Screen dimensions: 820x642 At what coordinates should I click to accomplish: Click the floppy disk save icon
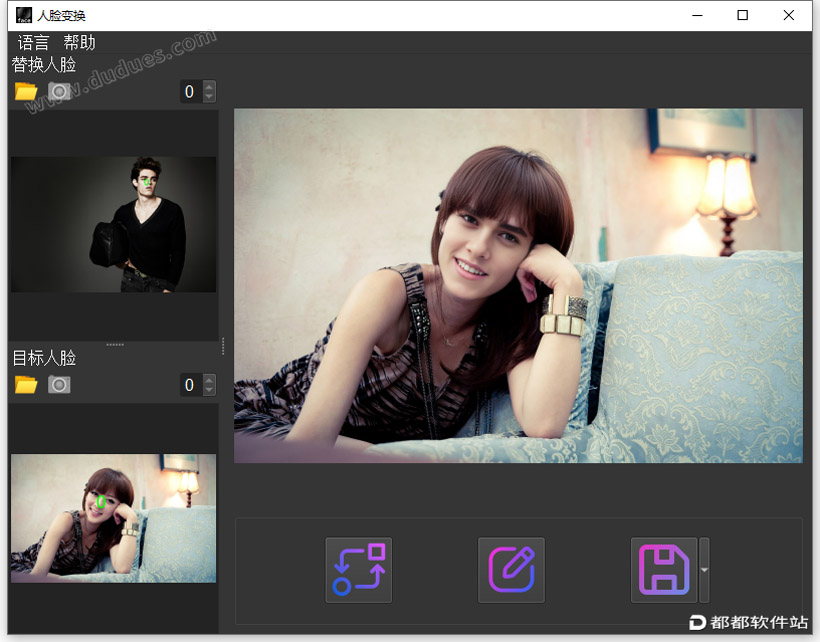pos(664,570)
